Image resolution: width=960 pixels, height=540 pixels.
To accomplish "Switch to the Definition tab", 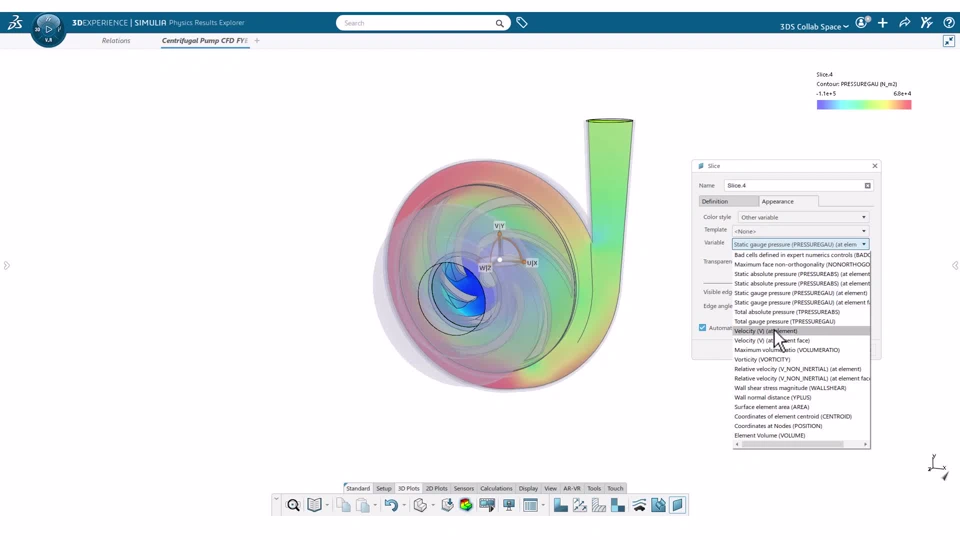I will 728,201.
